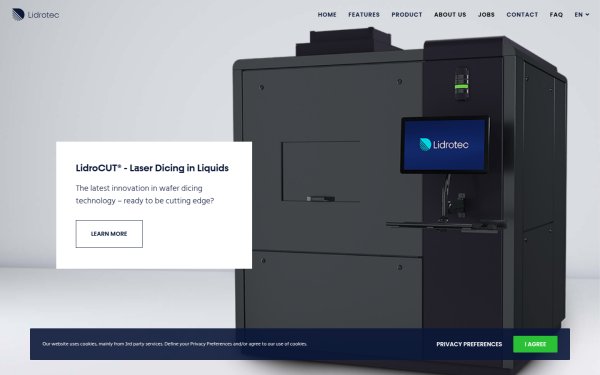Image resolution: width=600 pixels, height=375 pixels.
Task: Select ABOUT US in the navigation bar
Action: [450, 15]
